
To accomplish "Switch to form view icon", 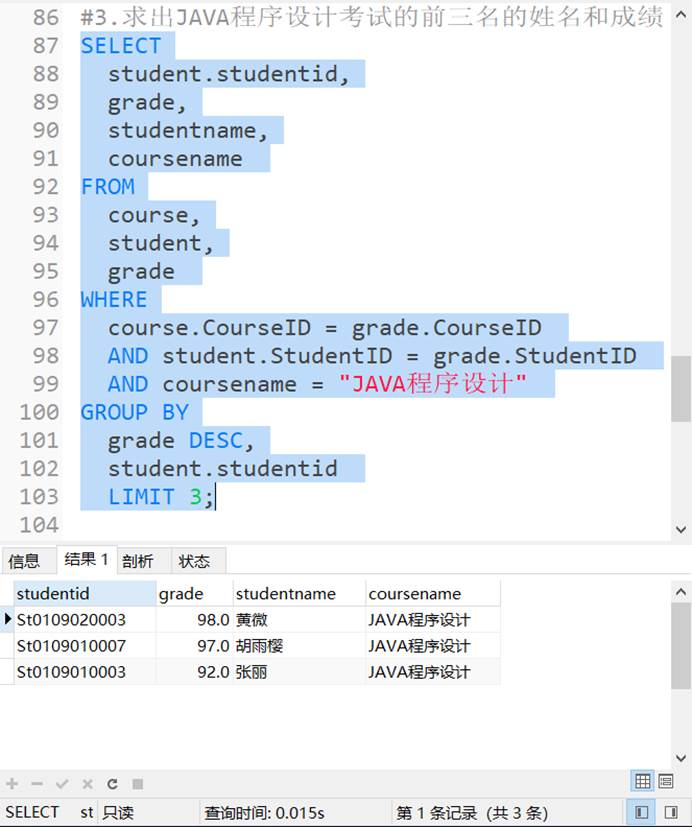I will (666, 781).
